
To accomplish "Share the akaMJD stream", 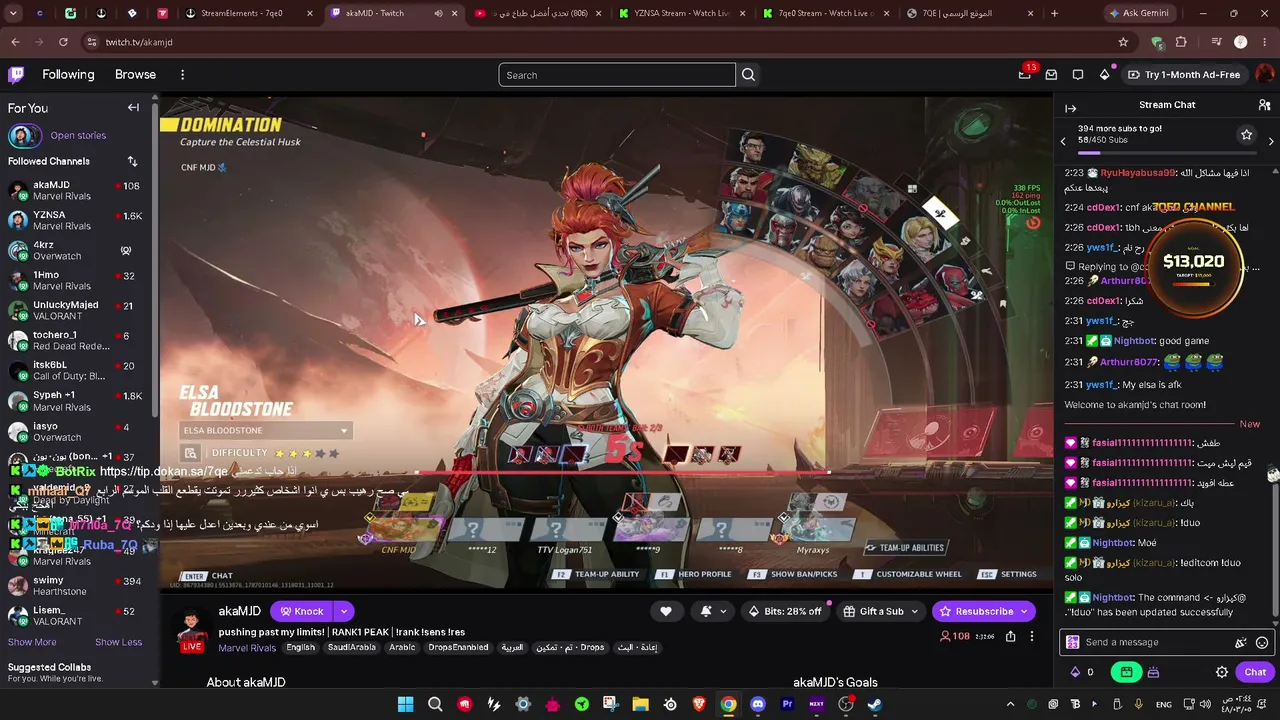I will click(1010, 636).
